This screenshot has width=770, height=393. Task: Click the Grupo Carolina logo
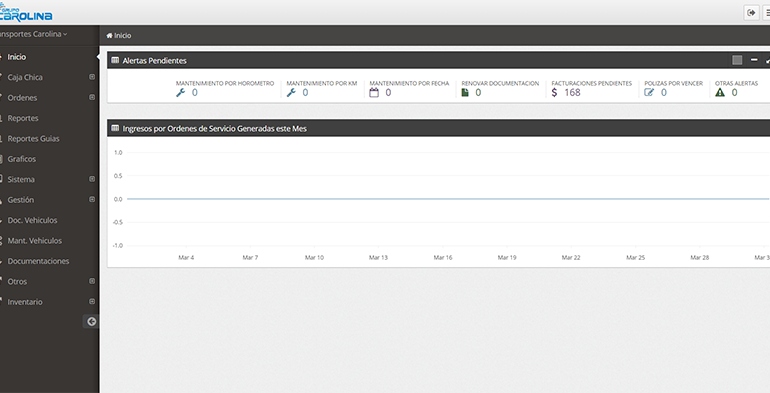coord(26,13)
